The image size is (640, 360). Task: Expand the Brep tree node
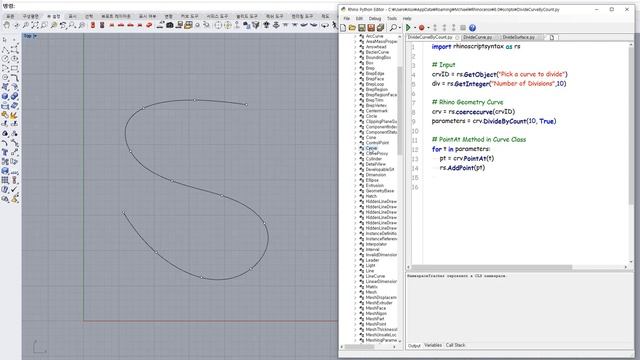[x=355, y=68]
